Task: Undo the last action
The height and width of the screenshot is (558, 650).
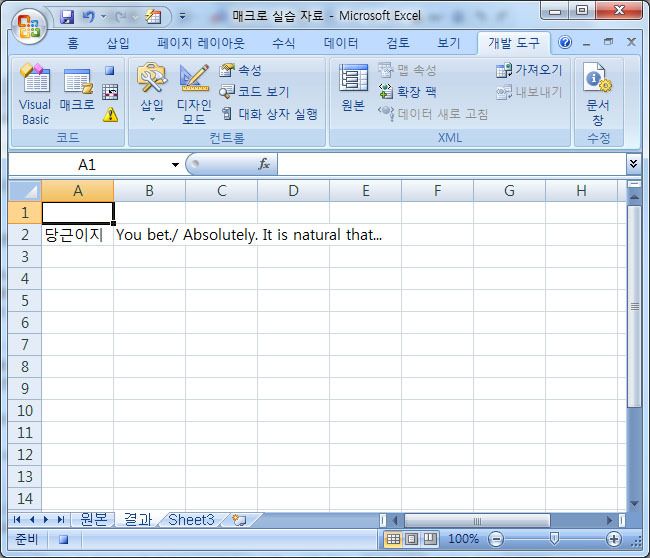Action: 88,17
